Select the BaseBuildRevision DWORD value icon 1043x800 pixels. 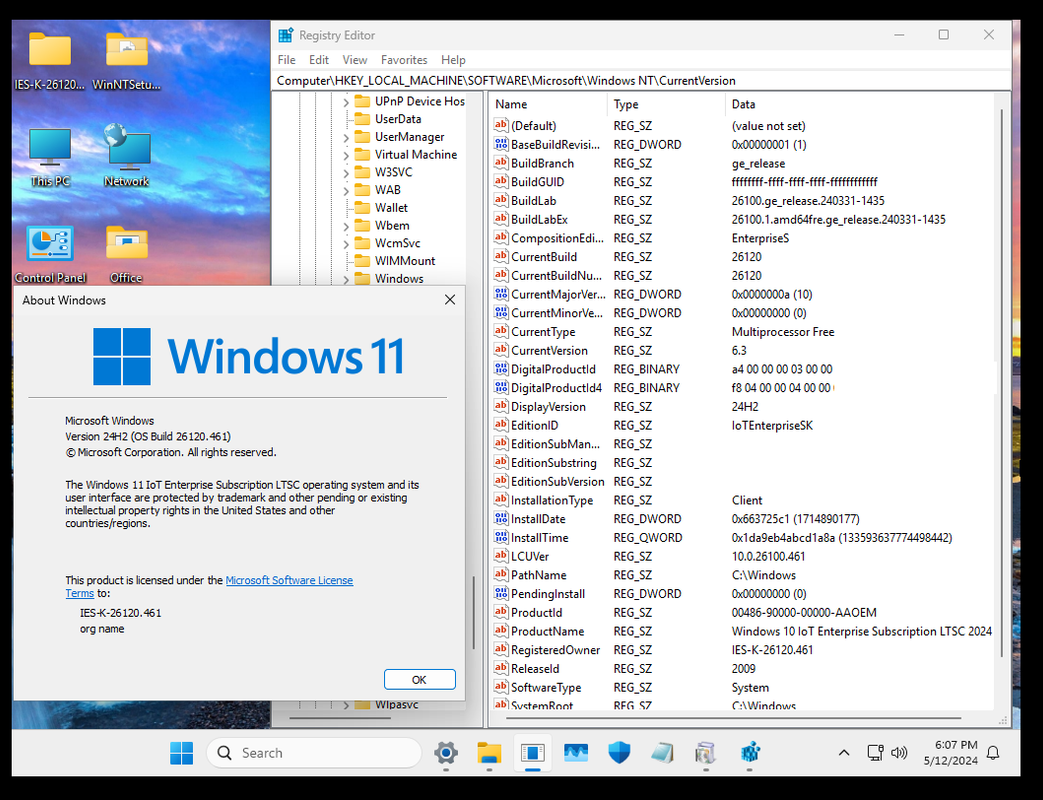click(x=501, y=144)
